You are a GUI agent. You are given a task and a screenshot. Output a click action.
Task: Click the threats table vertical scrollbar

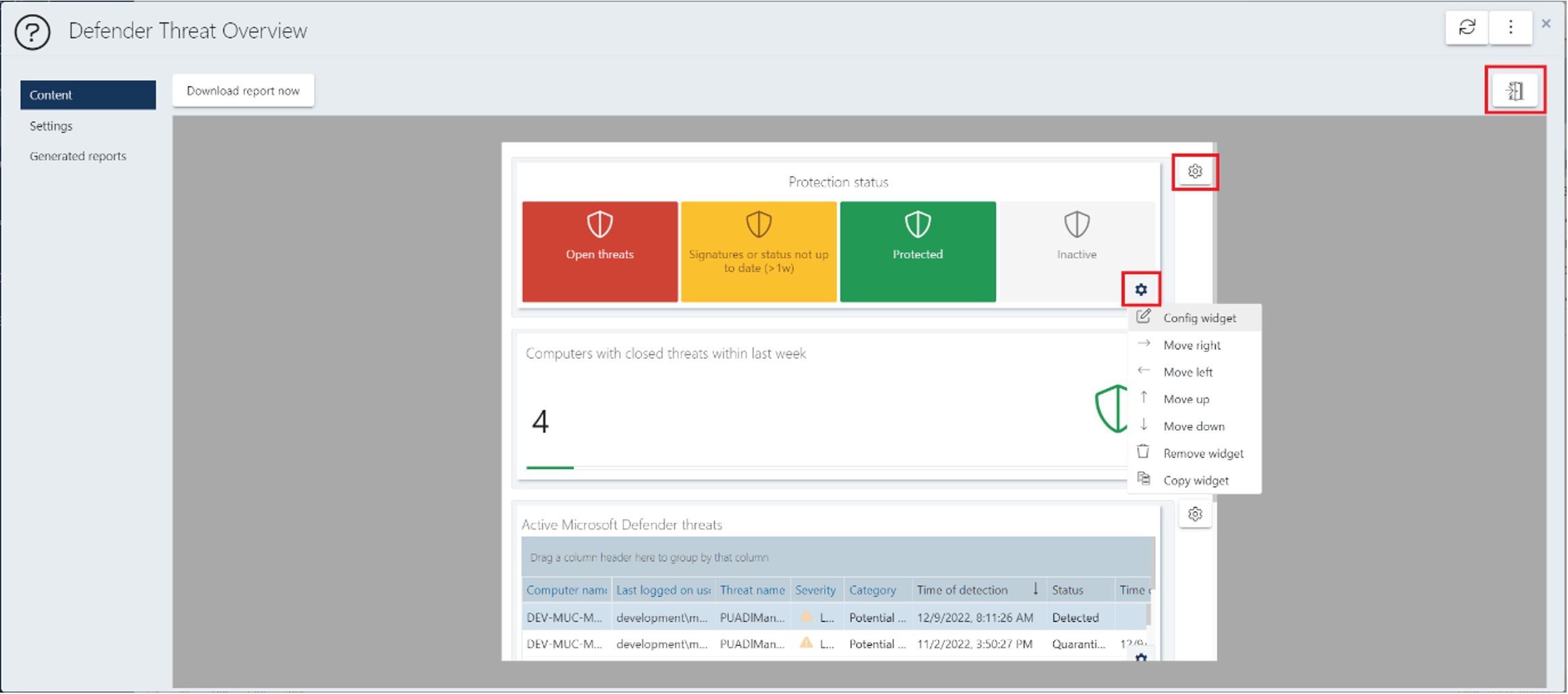[x=1148, y=615]
